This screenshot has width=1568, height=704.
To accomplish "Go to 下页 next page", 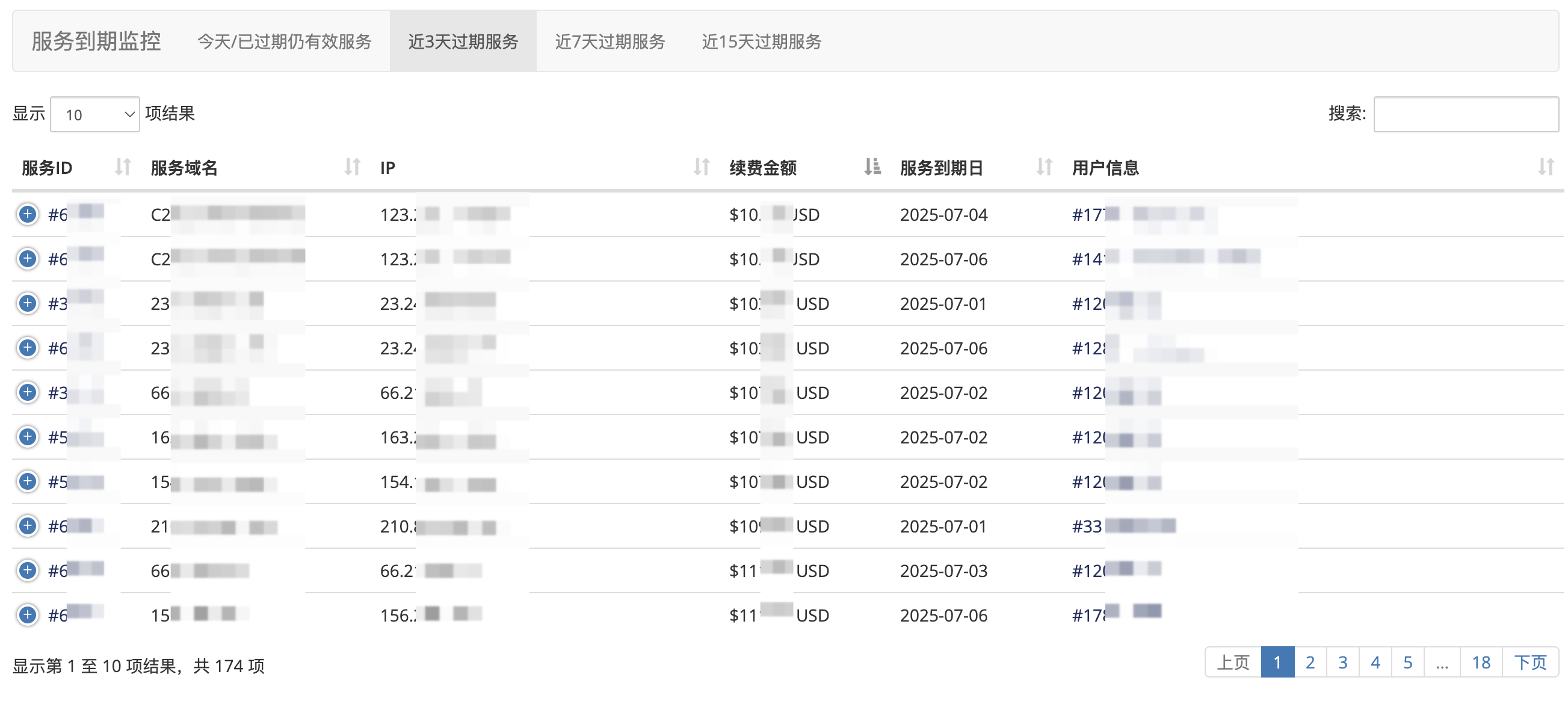I will [1529, 662].
